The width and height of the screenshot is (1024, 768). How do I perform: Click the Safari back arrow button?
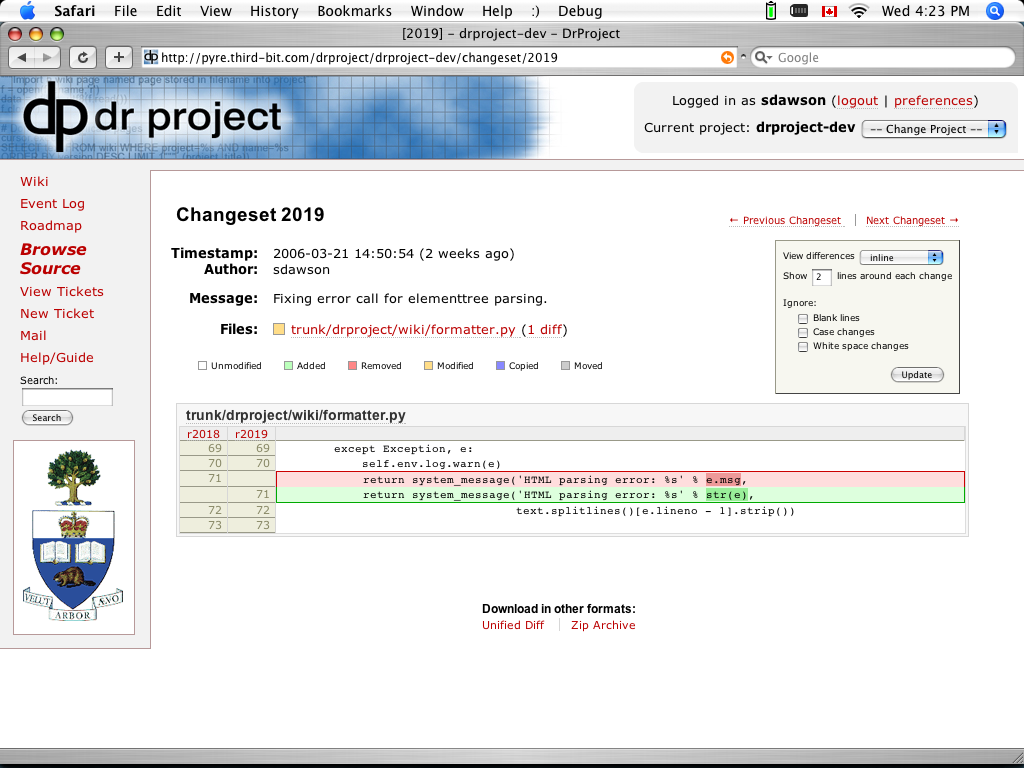coord(23,57)
